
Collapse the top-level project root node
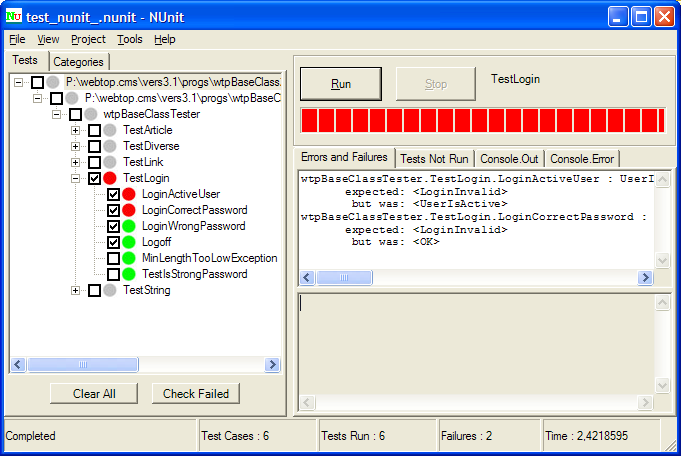click(x=18, y=82)
